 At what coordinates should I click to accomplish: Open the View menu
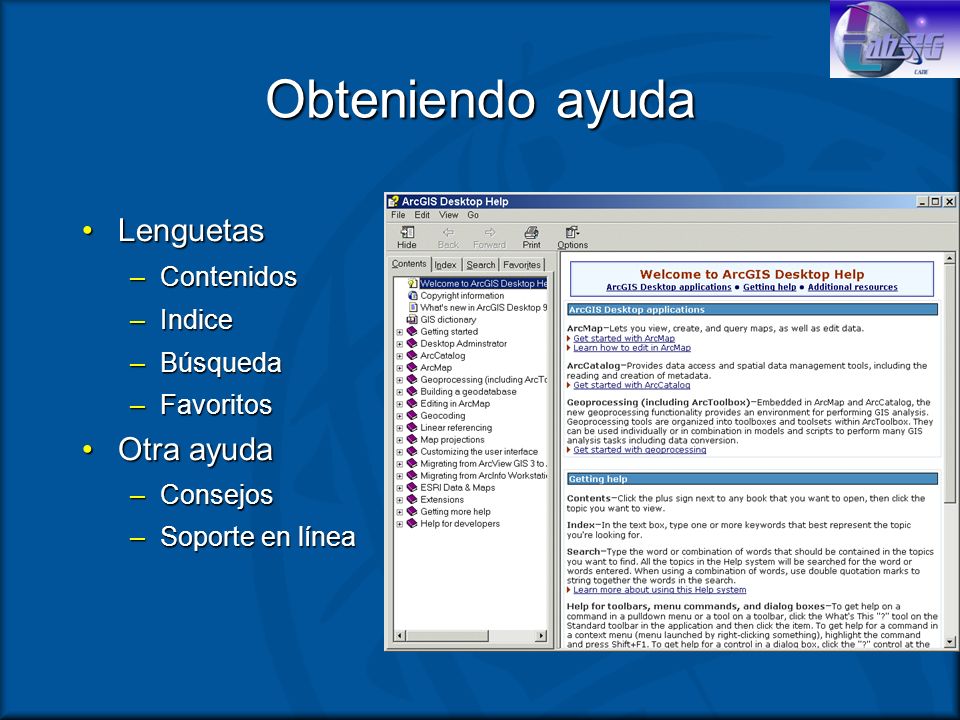448,215
